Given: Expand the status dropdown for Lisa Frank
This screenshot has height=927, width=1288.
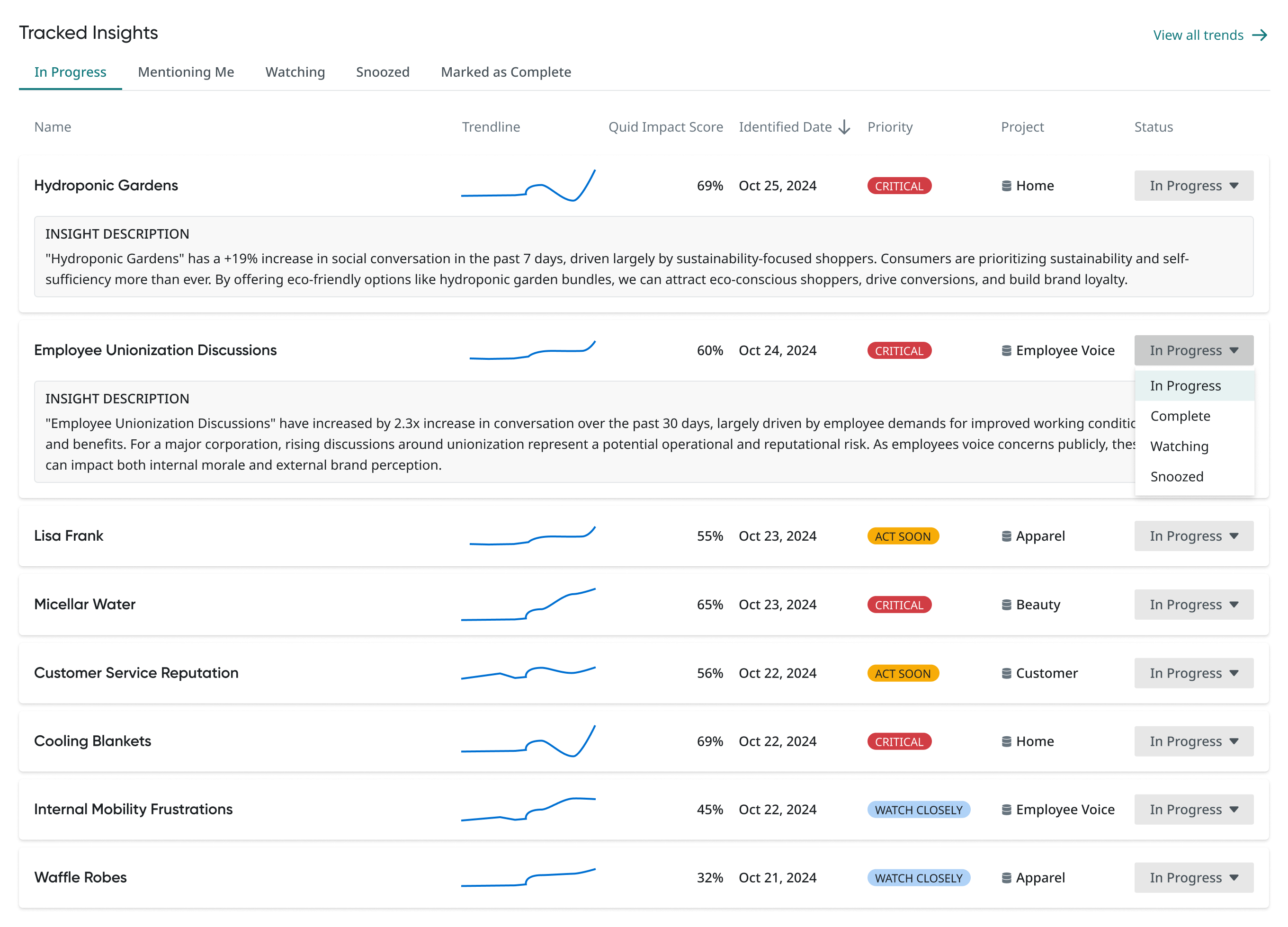Looking at the screenshot, I should 1193,536.
